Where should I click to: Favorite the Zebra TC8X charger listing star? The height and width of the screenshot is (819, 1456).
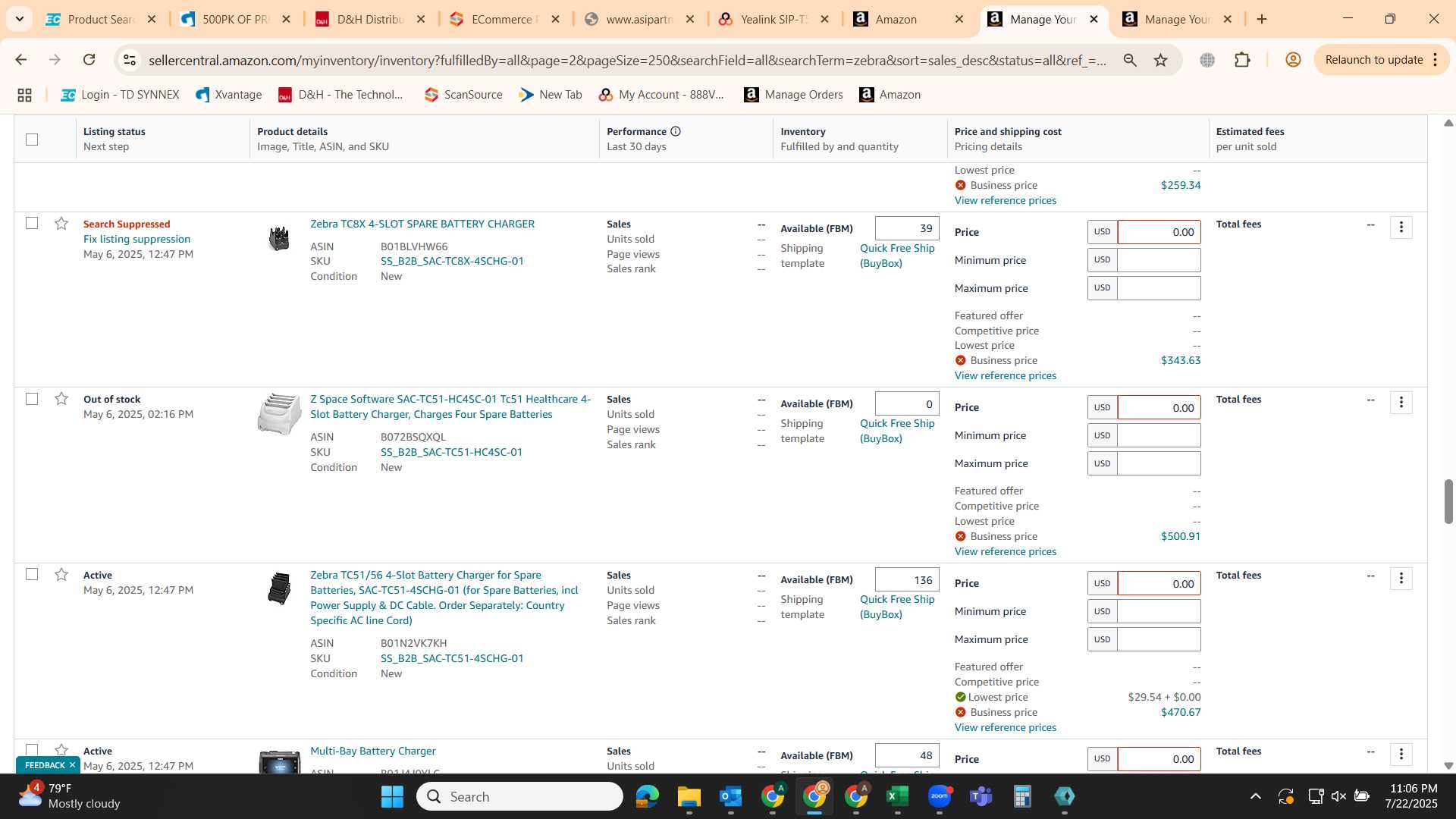61,224
